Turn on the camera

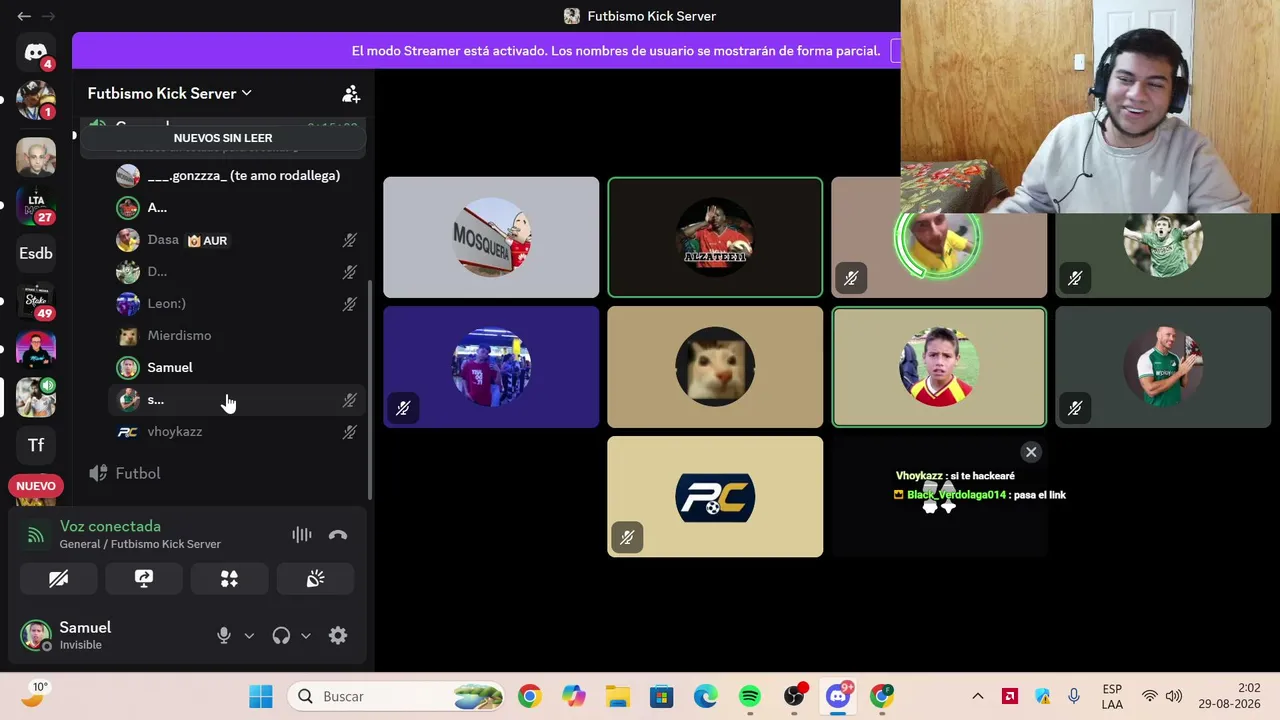tap(59, 579)
